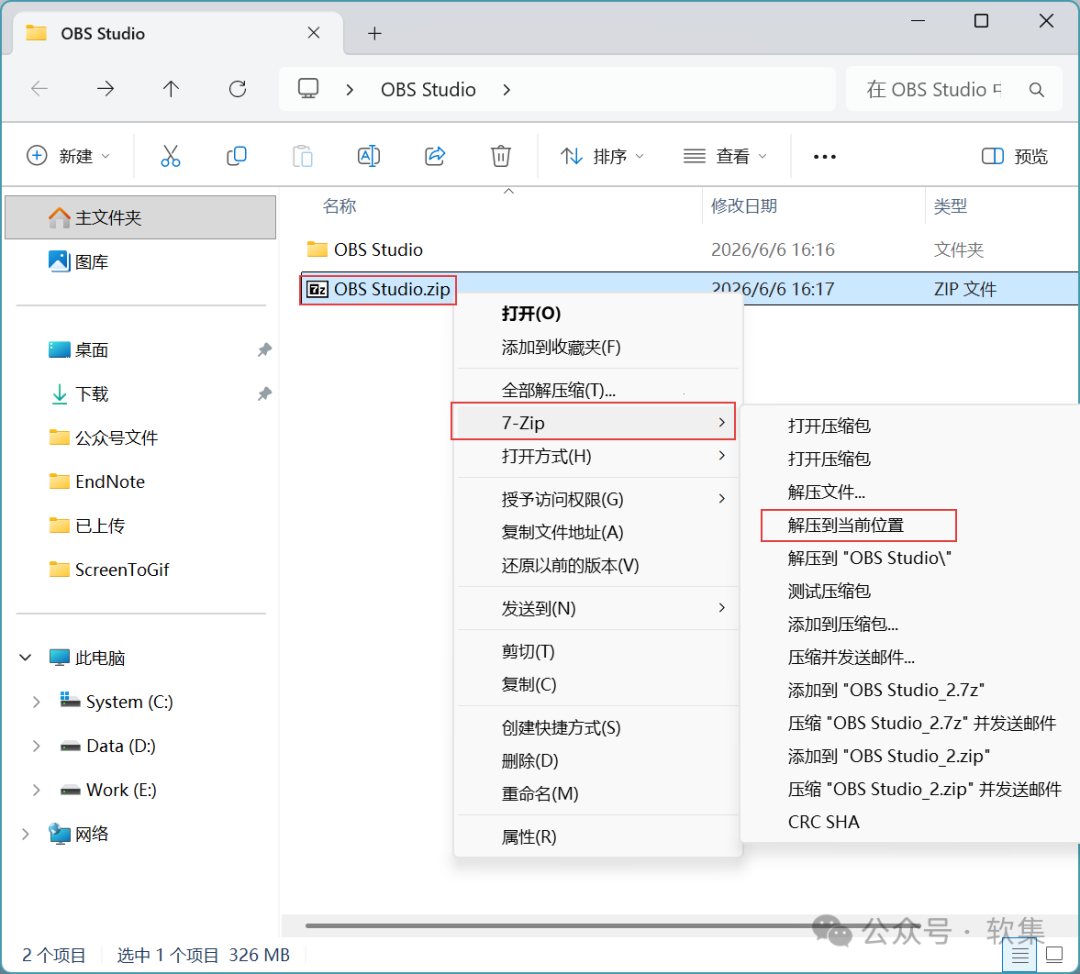Choose 删除(D) in context menu
Viewport: 1080px width, 974px height.
click(597, 760)
